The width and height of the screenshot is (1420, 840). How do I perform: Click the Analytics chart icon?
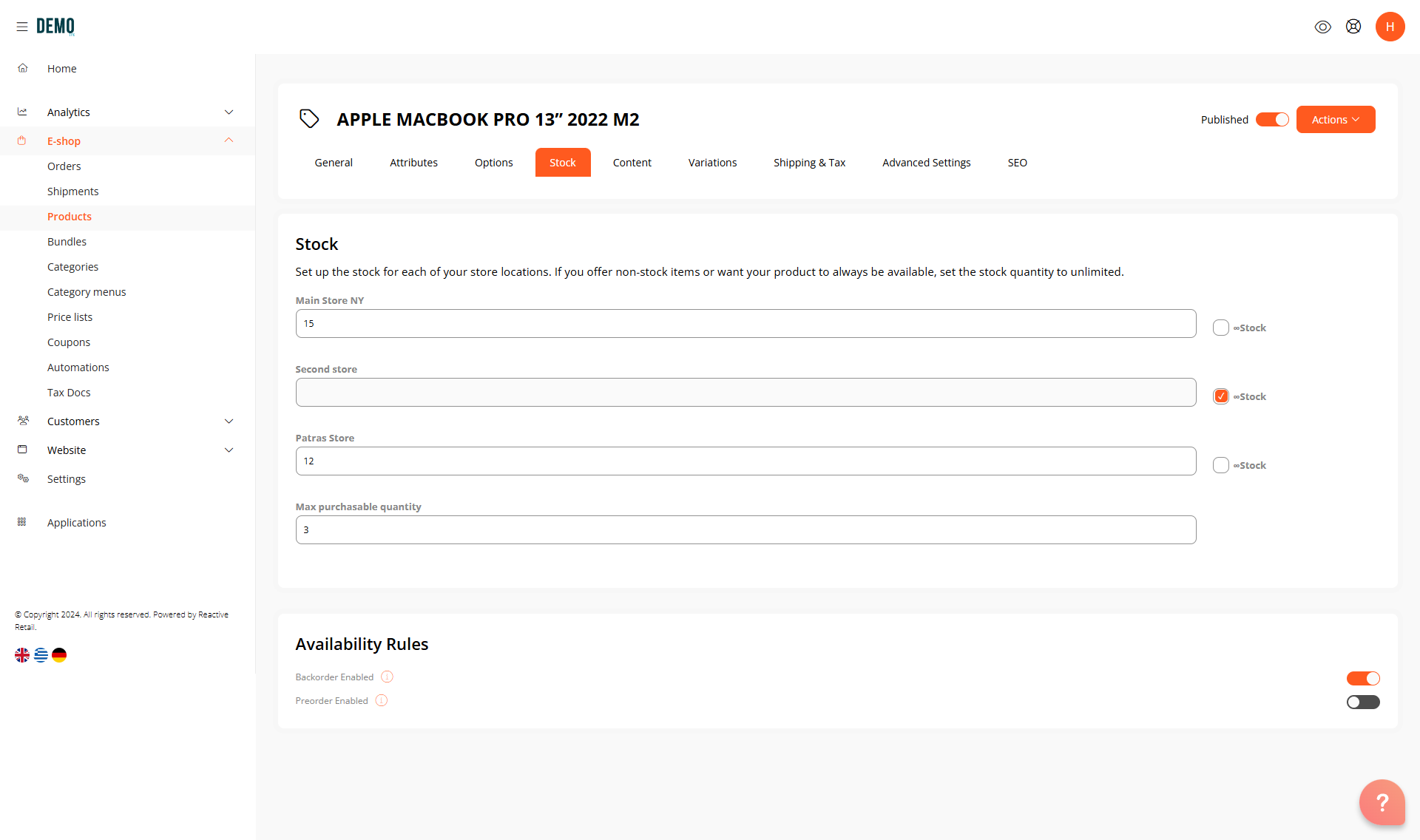point(23,112)
